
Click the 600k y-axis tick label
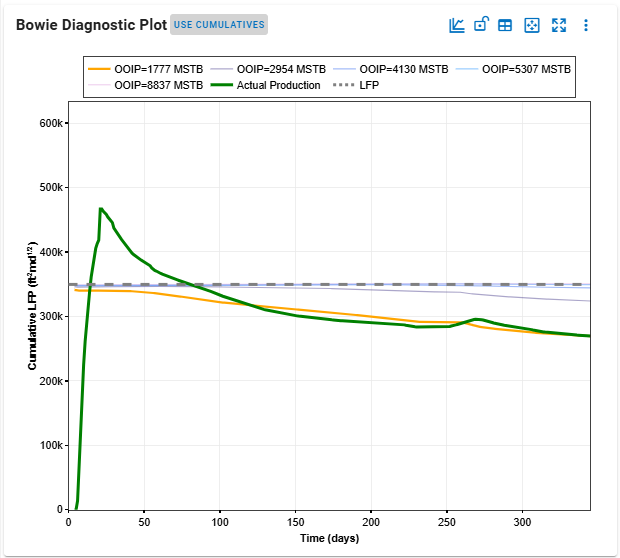point(51,123)
